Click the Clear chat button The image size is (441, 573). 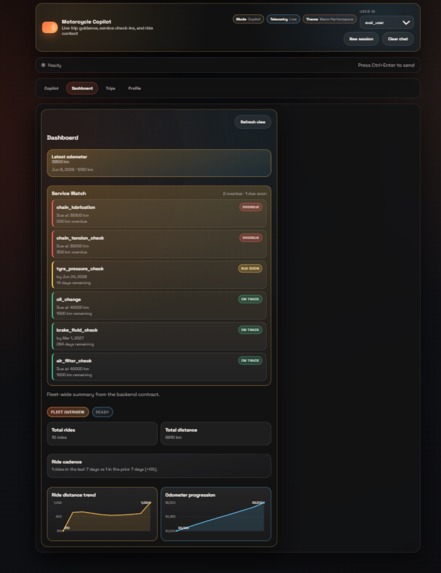coord(398,39)
